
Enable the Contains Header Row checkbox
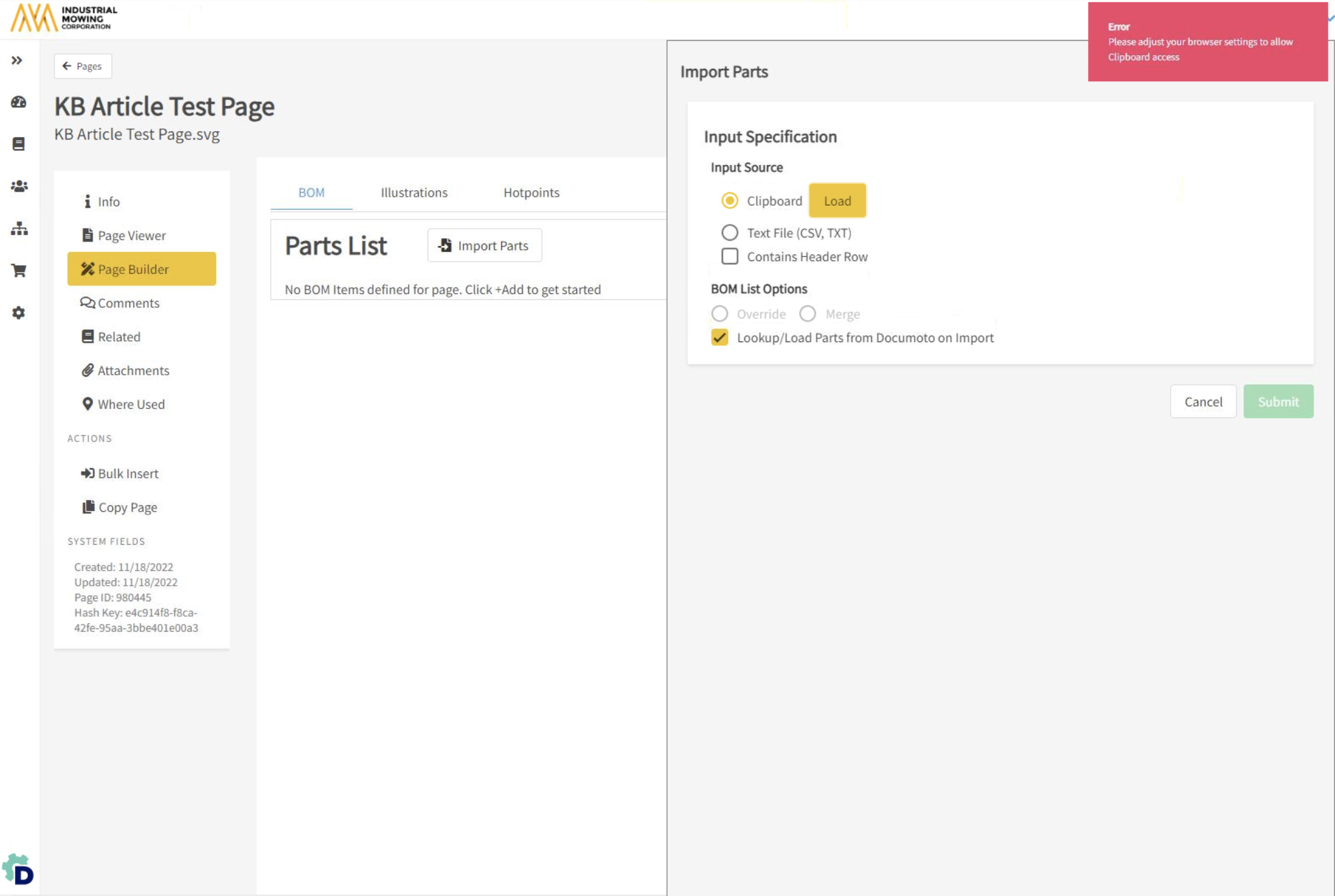(x=730, y=256)
